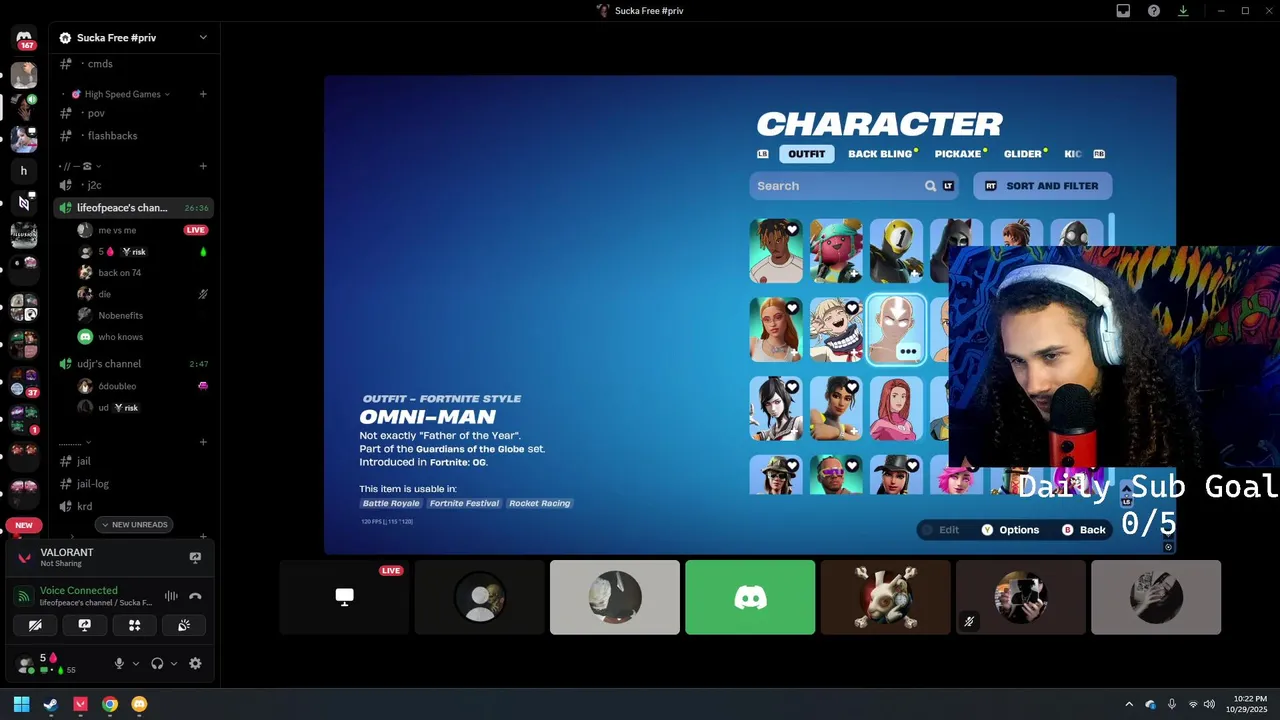
Task: Jump to NEW UNREADS
Action: 134,525
